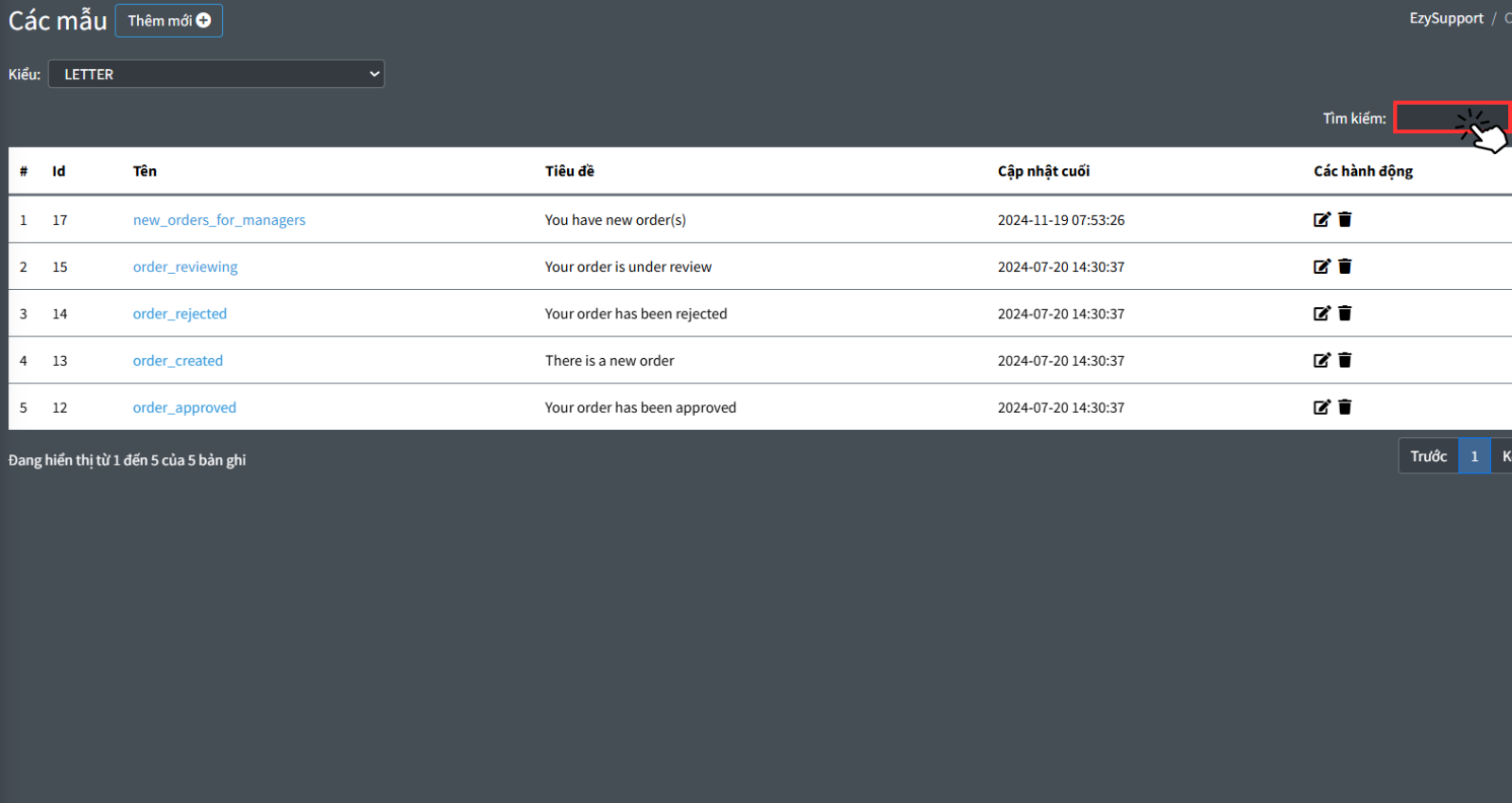Delete the new_orders_for_managers template
Viewport: 1512px width, 803px height.
pos(1345,219)
